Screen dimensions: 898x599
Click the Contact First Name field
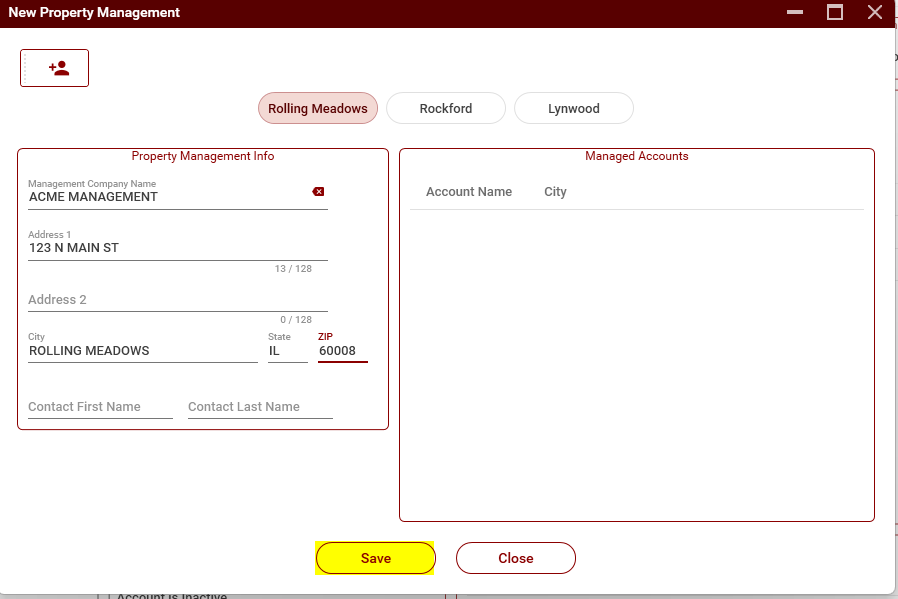100,407
